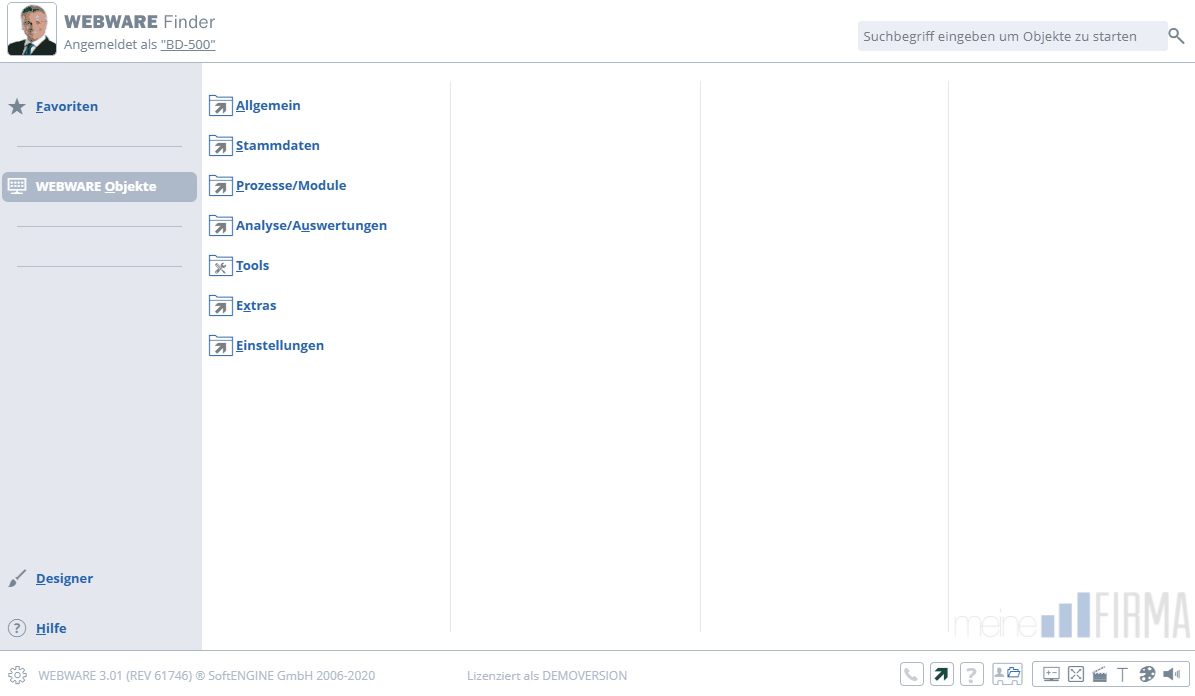Viewport: 1195px width, 696px height.
Task: Click the user and folder icon
Action: pos(1007,675)
